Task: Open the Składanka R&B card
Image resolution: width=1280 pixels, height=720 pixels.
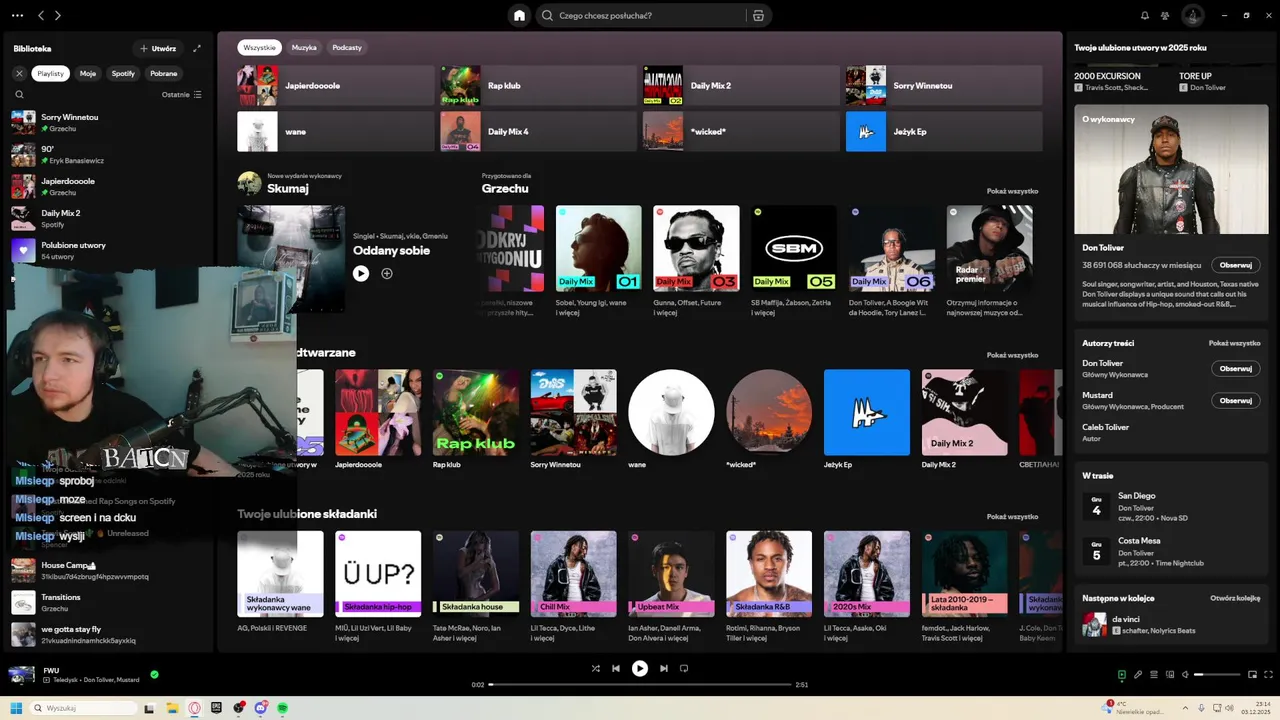Action: (x=769, y=585)
